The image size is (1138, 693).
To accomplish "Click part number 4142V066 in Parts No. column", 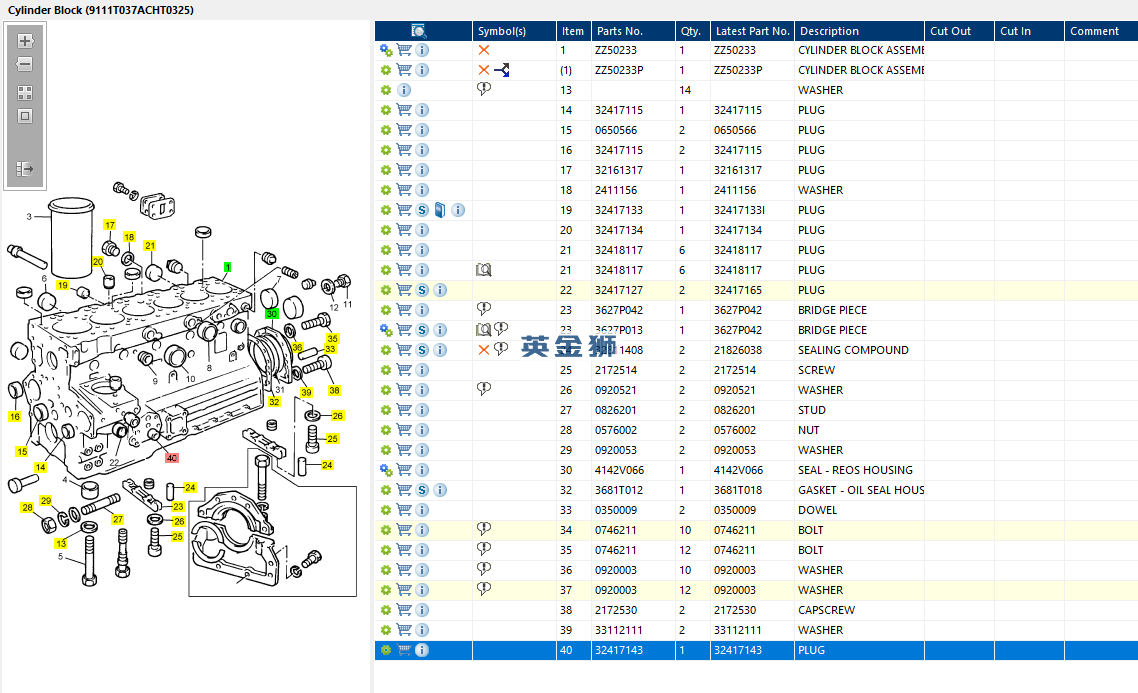I will [618, 470].
